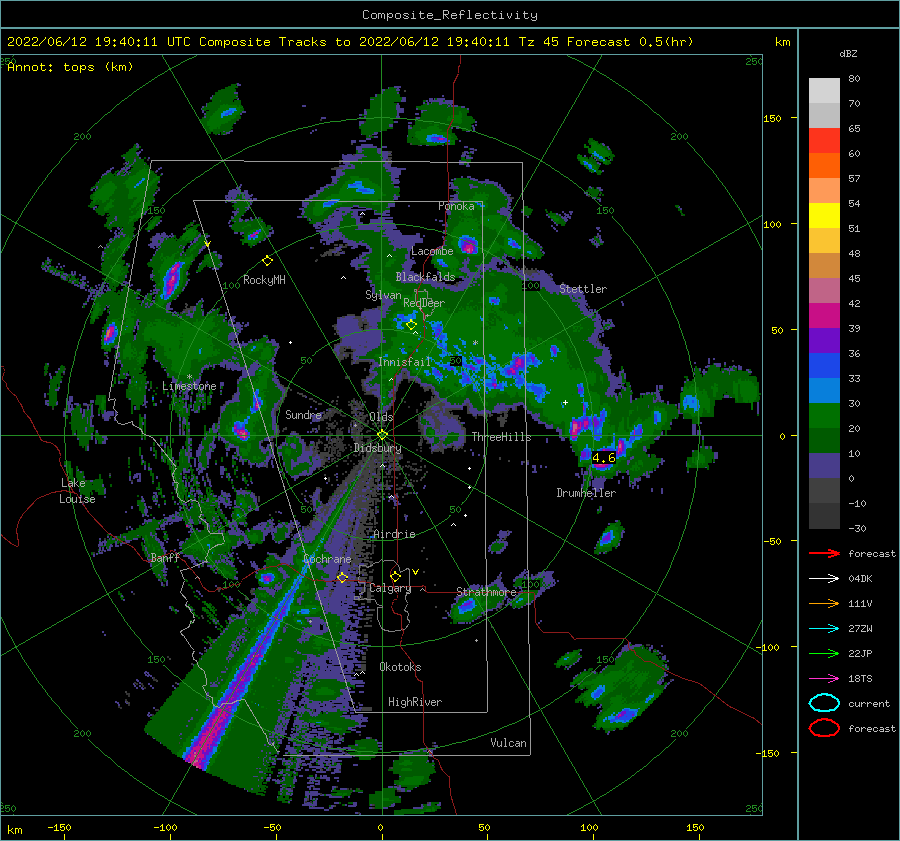
Task: Click the Composite_Reflectivity title
Action: (449, 15)
